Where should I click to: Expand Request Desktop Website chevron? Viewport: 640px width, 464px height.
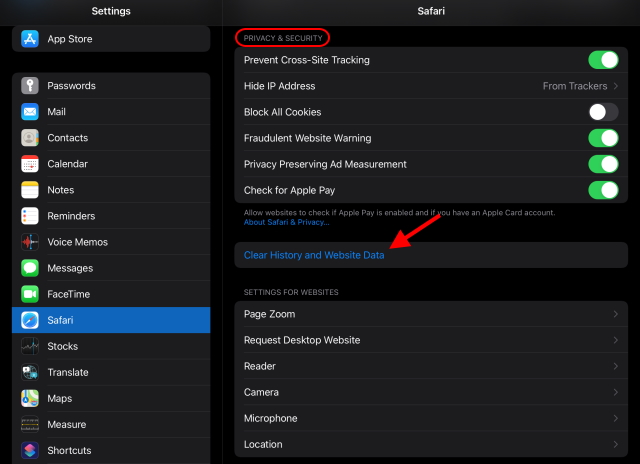[616, 340]
